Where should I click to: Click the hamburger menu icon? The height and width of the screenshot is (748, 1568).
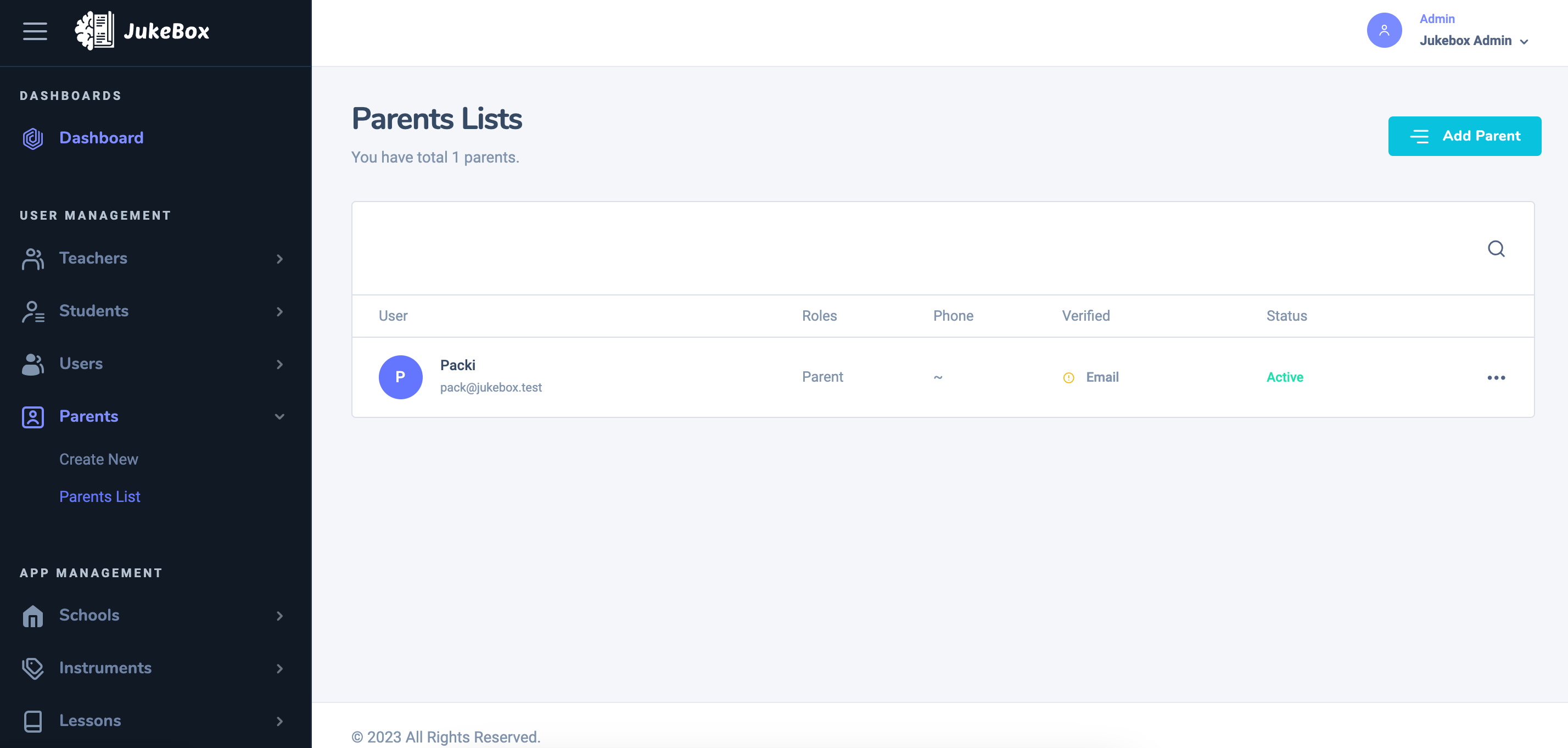click(35, 31)
